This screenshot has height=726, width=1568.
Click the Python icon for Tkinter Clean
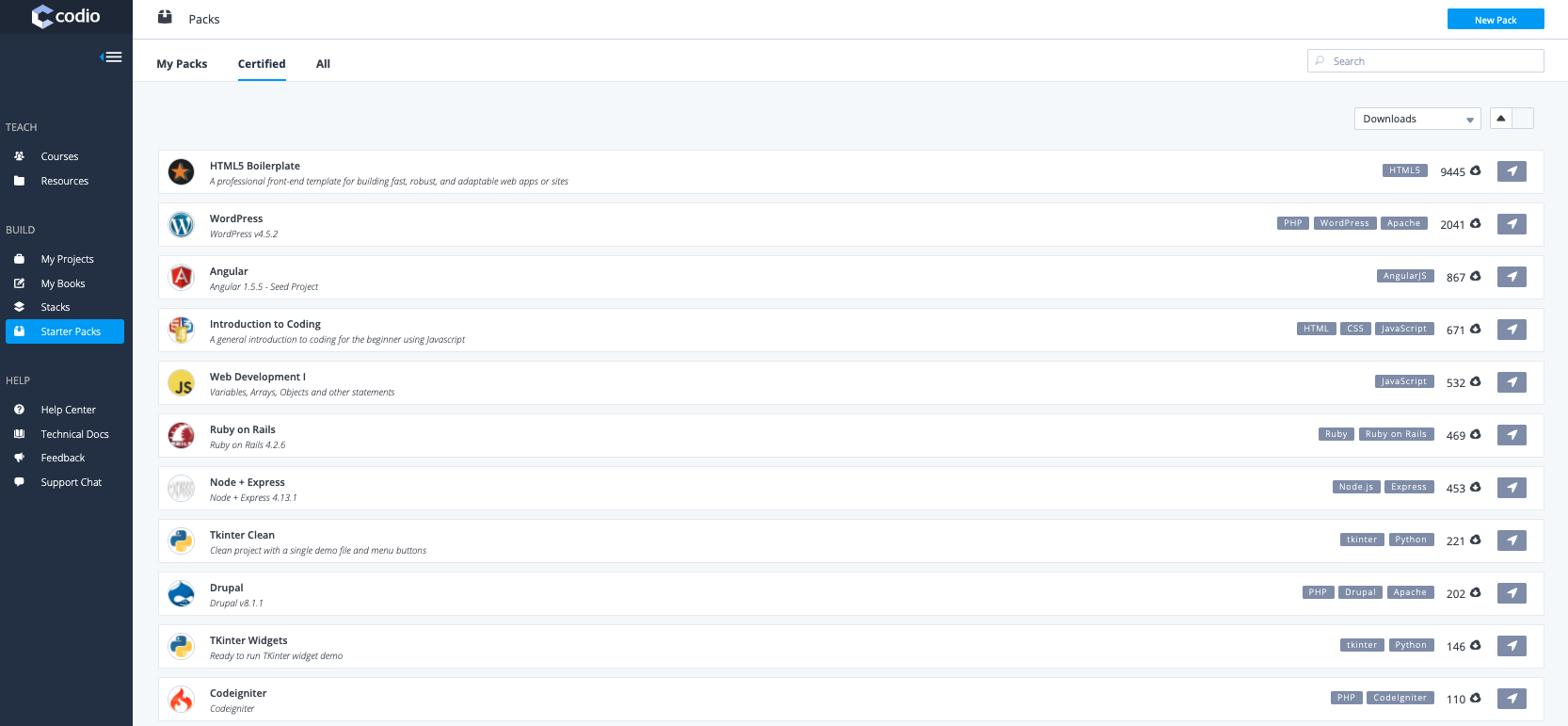point(181,540)
